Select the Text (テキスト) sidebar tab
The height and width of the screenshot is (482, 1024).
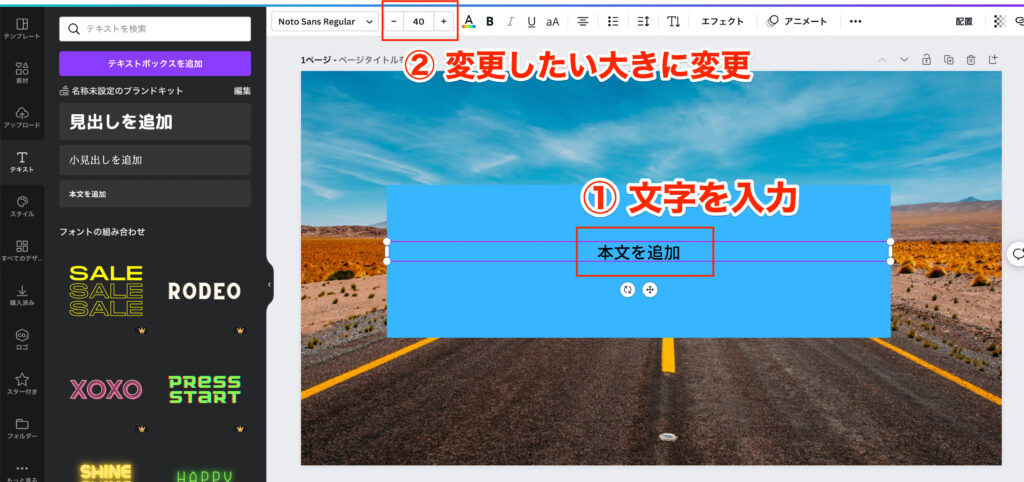click(22, 162)
